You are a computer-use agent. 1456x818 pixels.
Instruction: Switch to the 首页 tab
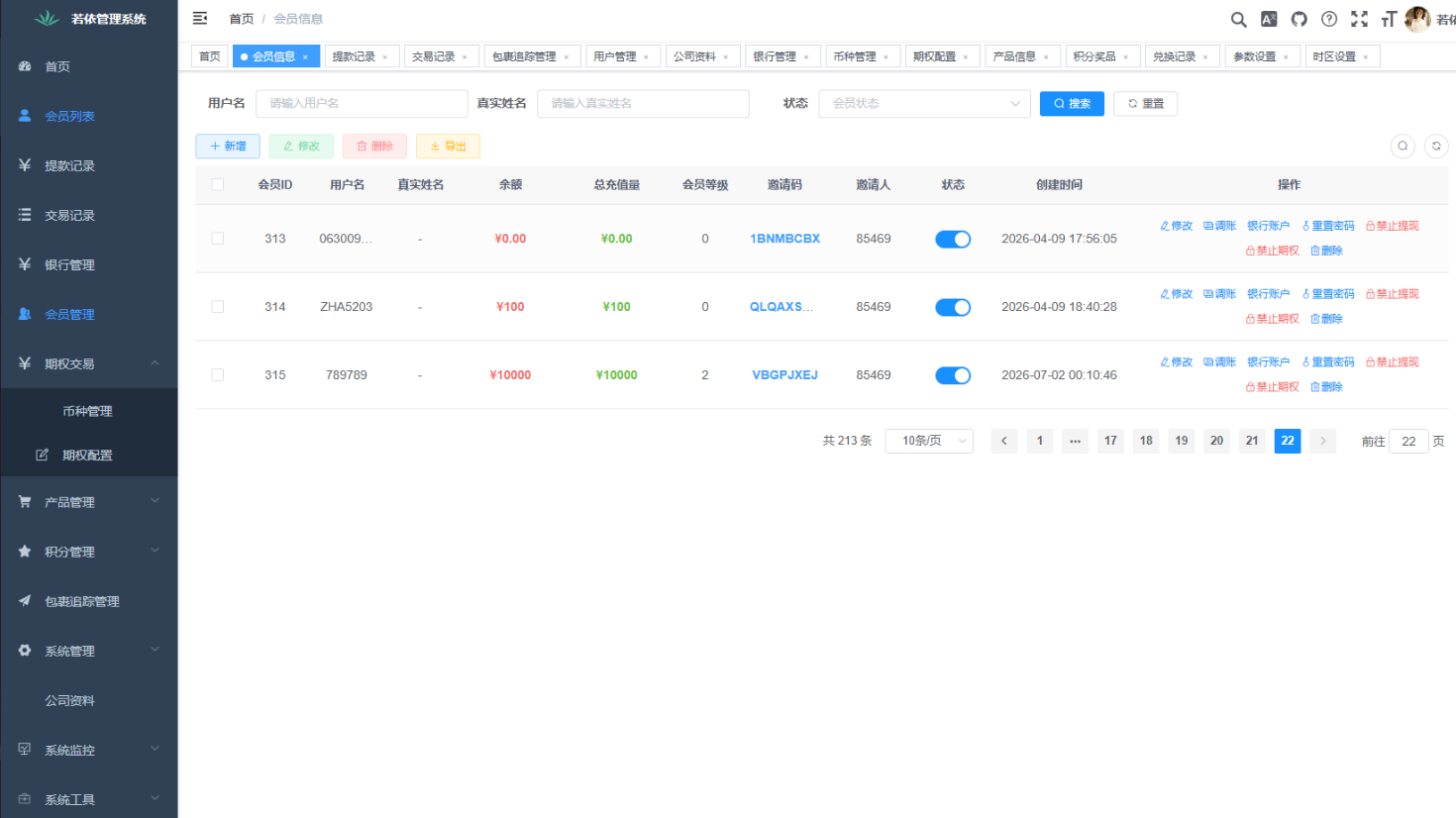point(210,56)
